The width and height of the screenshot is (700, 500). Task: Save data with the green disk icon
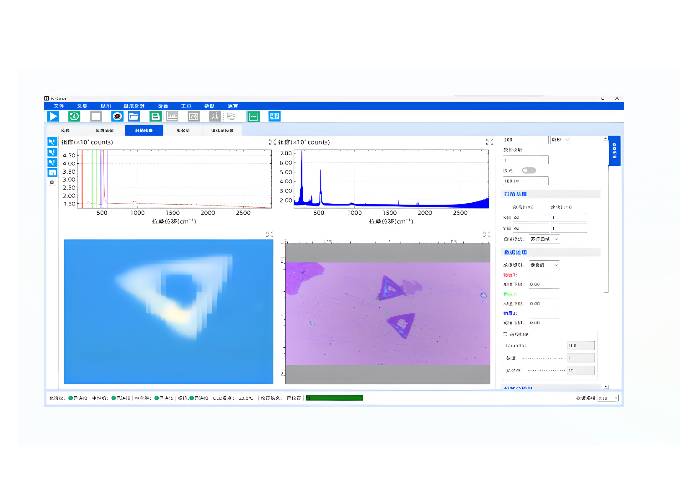click(x=155, y=117)
